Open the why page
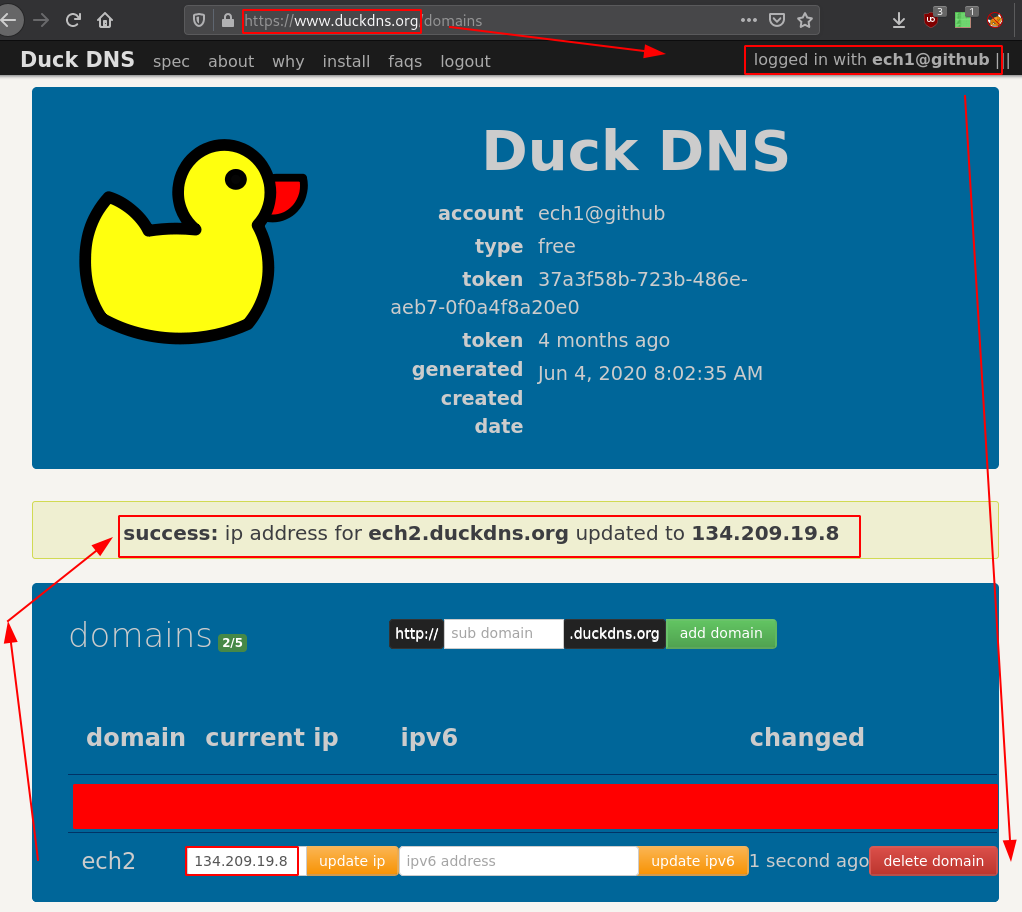 click(288, 61)
